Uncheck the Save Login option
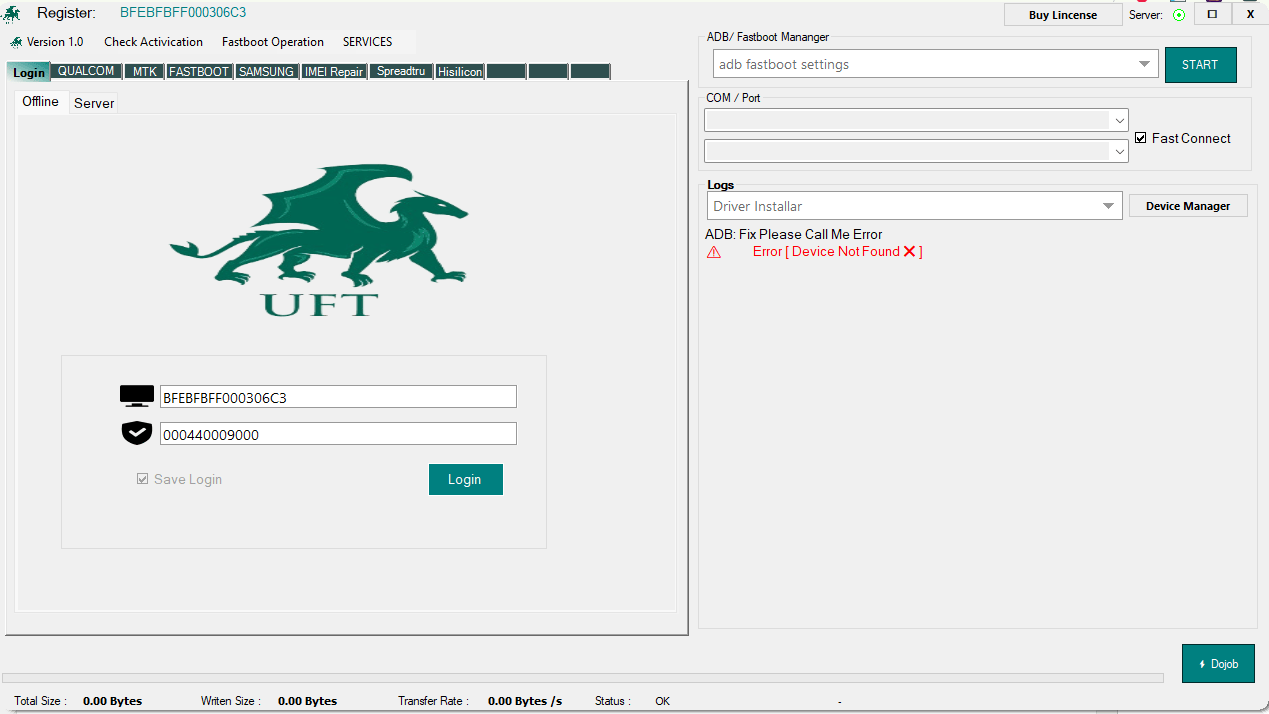The height and width of the screenshot is (714, 1269). [x=143, y=479]
